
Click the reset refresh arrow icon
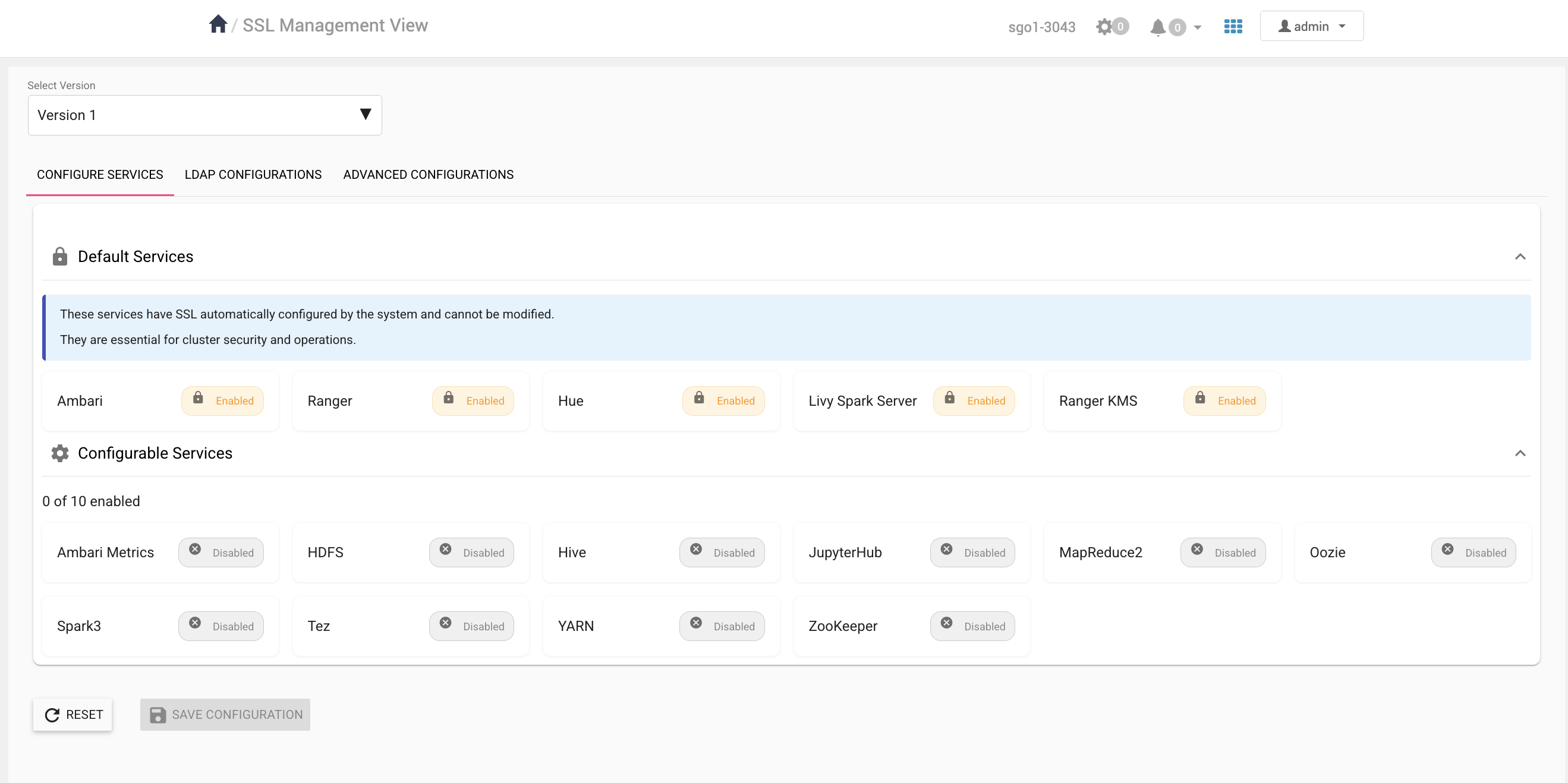52,715
